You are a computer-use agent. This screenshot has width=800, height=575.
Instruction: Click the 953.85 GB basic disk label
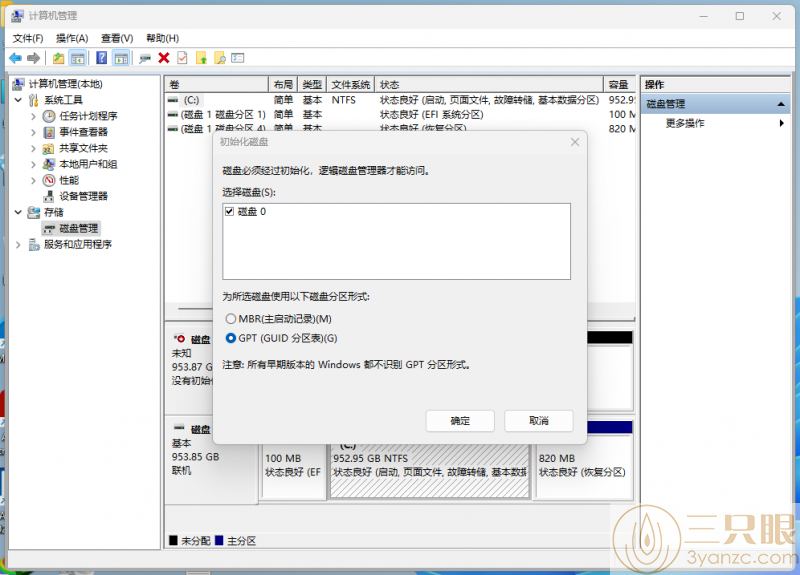(195, 457)
